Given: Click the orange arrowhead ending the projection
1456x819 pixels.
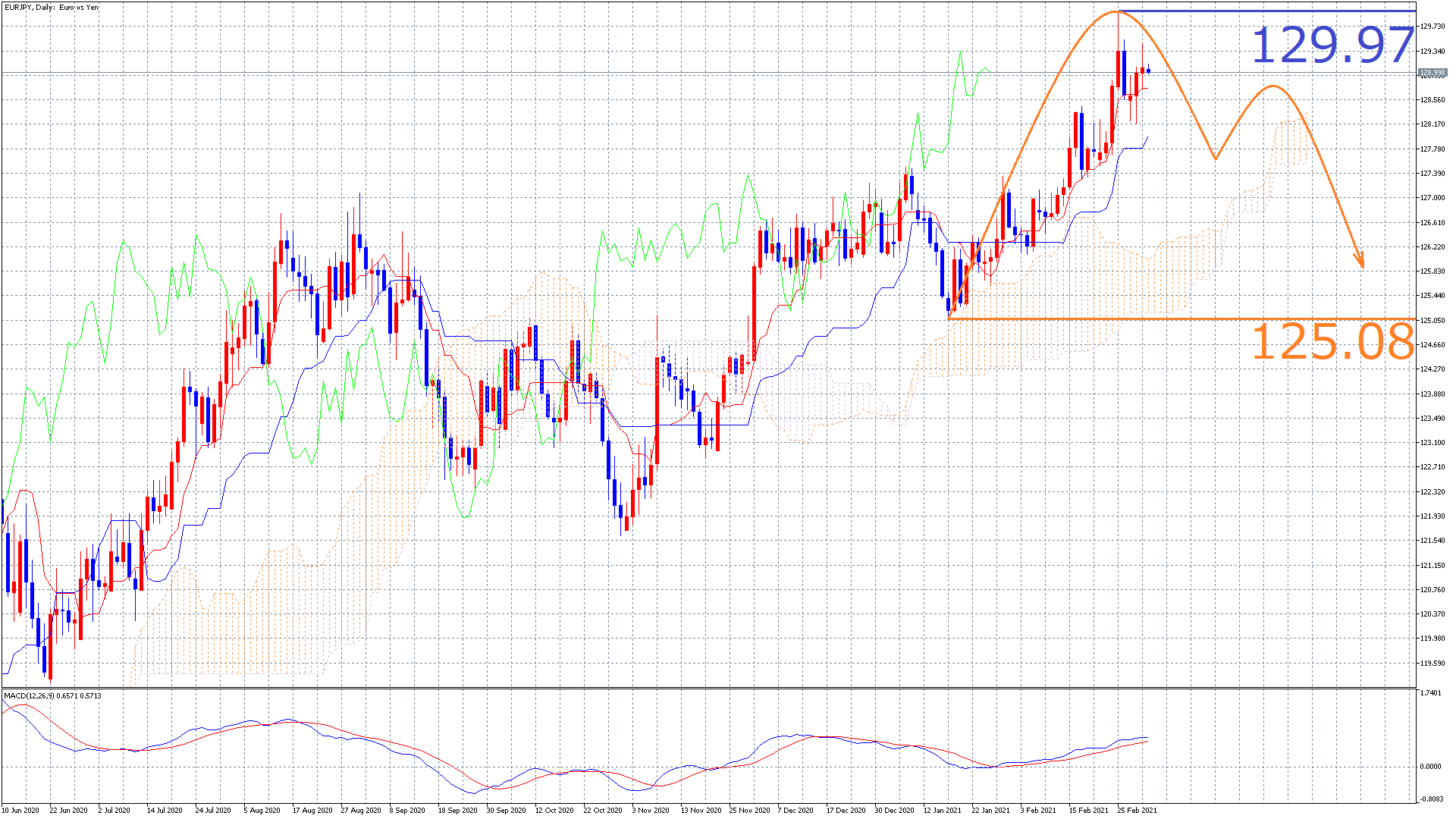Looking at the screenshot, I should pyautogui.click(x=1361, y=262).
